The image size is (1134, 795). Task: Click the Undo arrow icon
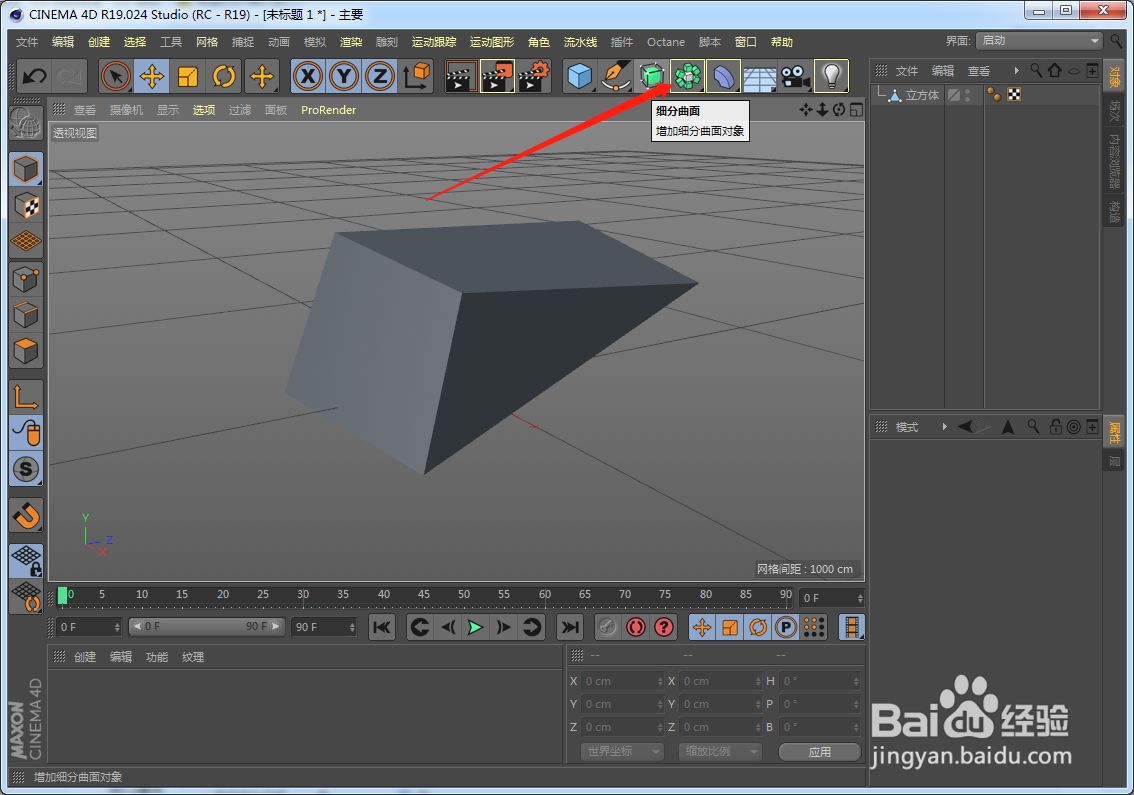pos(35,76)
